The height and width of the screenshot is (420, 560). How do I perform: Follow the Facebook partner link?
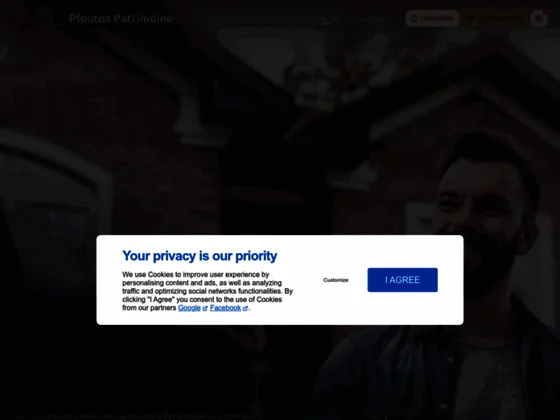225,308
